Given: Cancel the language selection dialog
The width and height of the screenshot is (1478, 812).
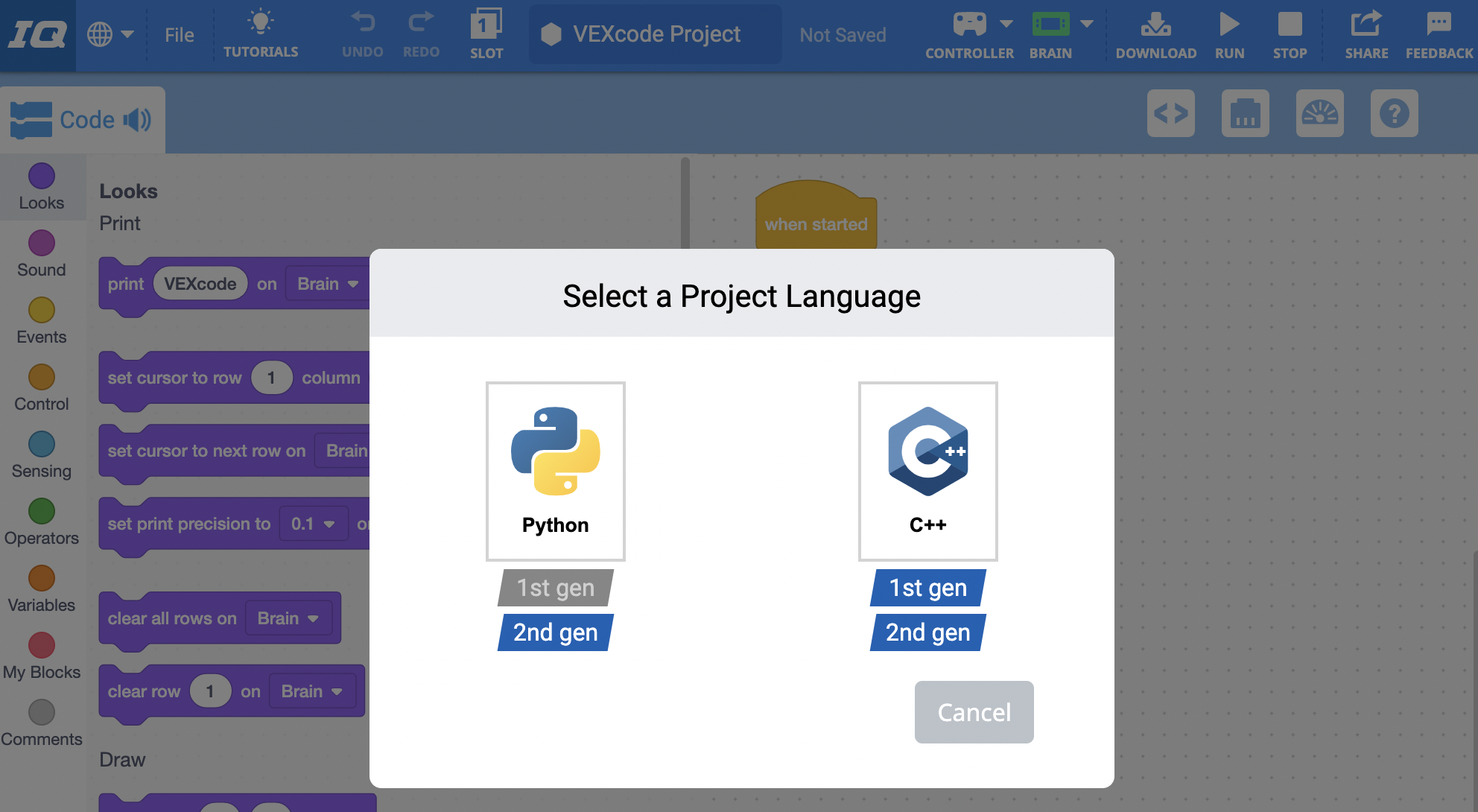Looking at the screenshot, I should coord(973,712).
